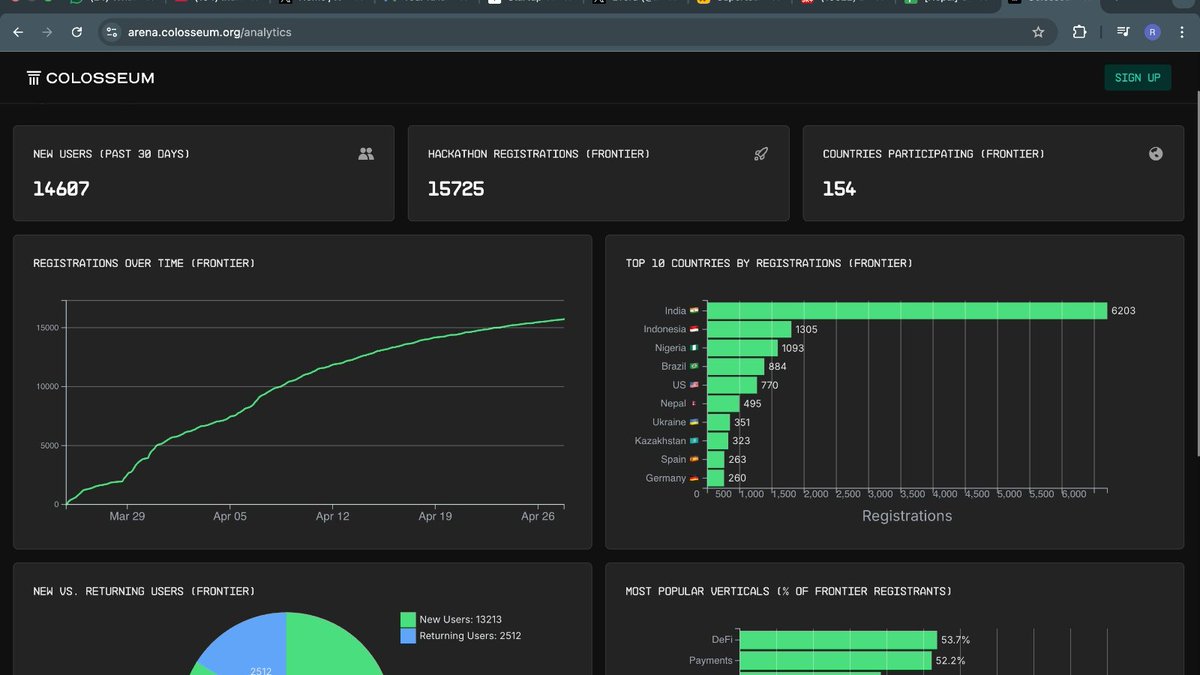Screen dimensions: 1200x675
Task: Click the DeFi 53.7% bar
Action: (x=838, y=640)
